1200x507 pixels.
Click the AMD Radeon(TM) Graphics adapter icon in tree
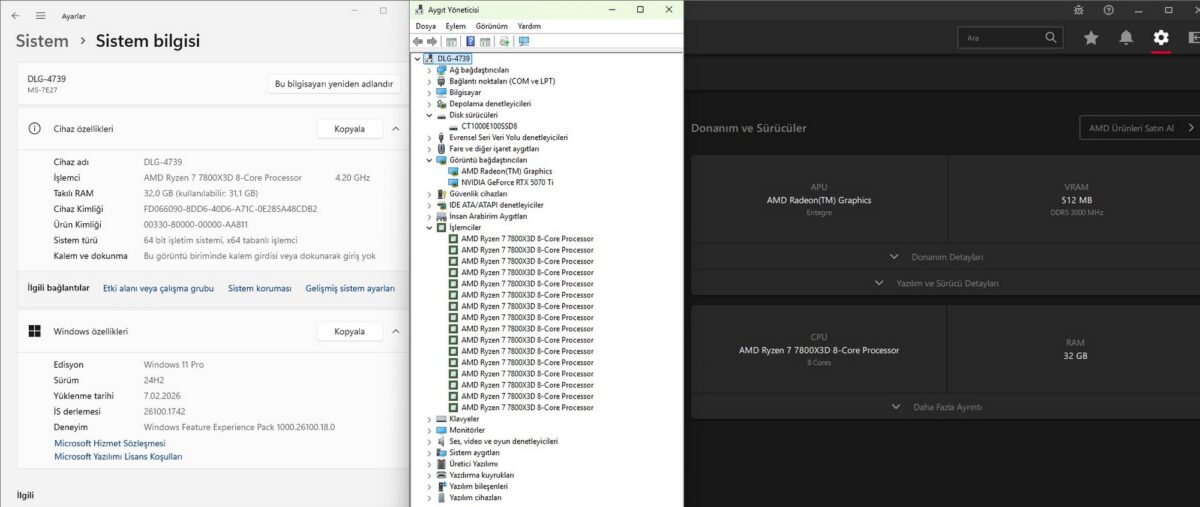click(x=454, y=171)
